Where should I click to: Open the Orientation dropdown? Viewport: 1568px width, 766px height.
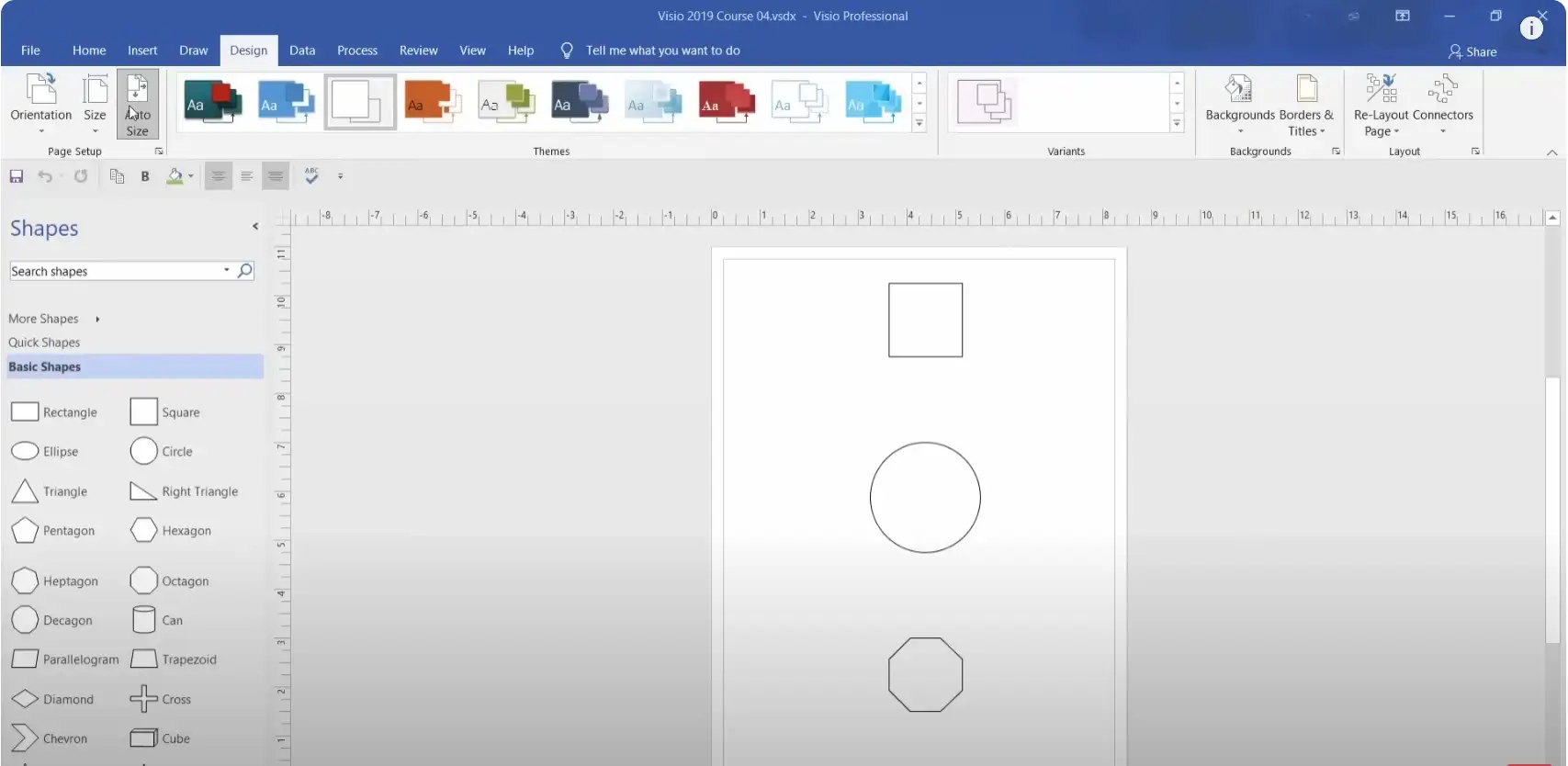(41, 104)
